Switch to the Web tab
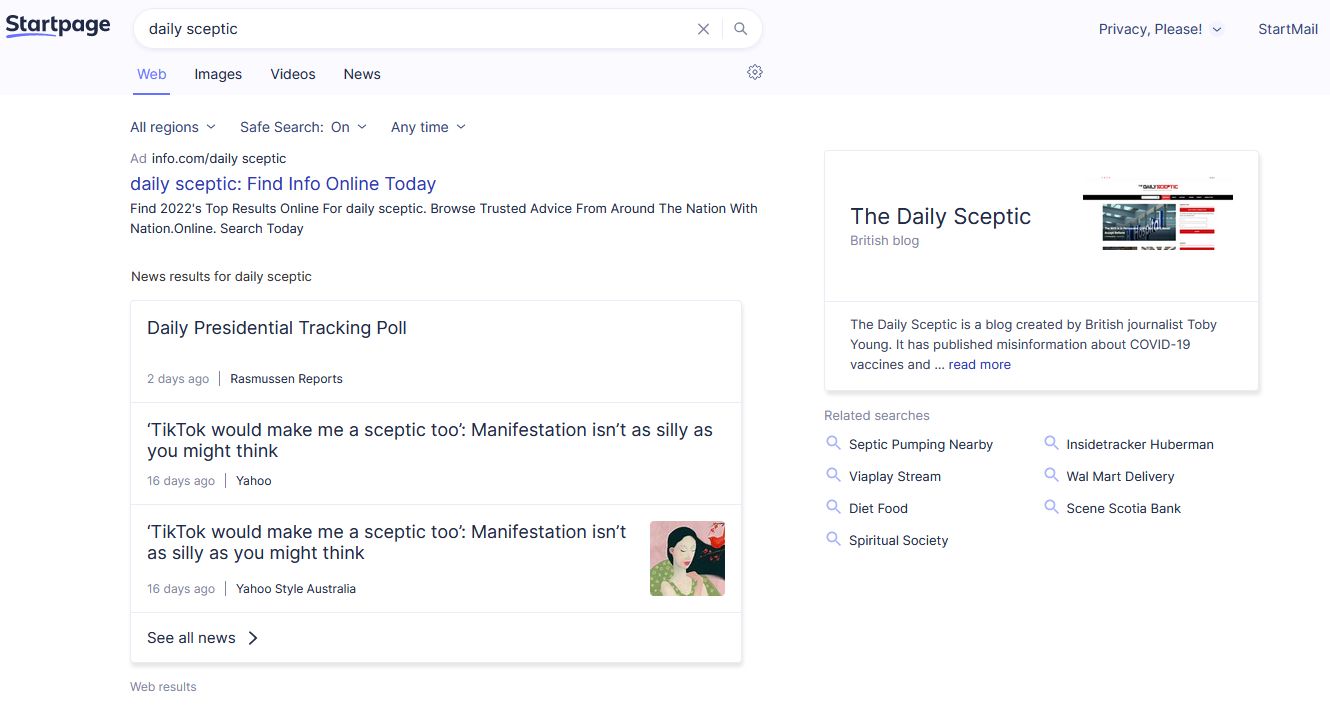 152,74
